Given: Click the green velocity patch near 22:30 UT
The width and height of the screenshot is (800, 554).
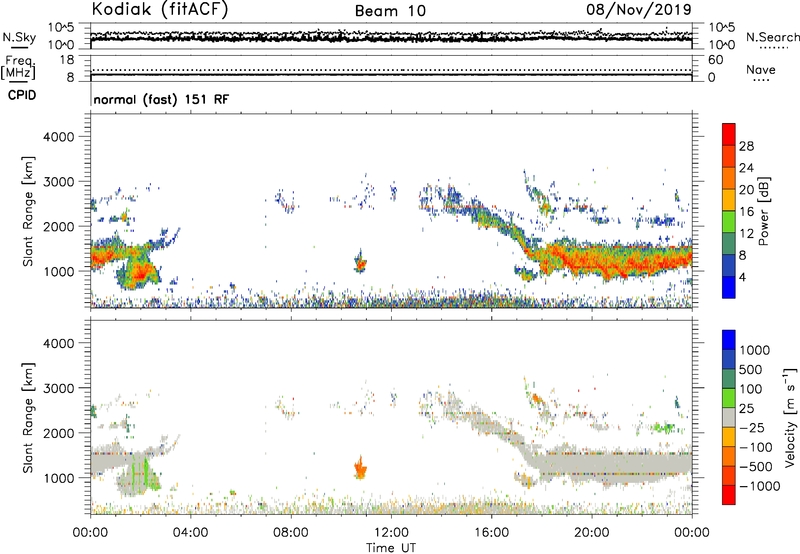Looking at the screenshot, I should [x=664, y=427].
